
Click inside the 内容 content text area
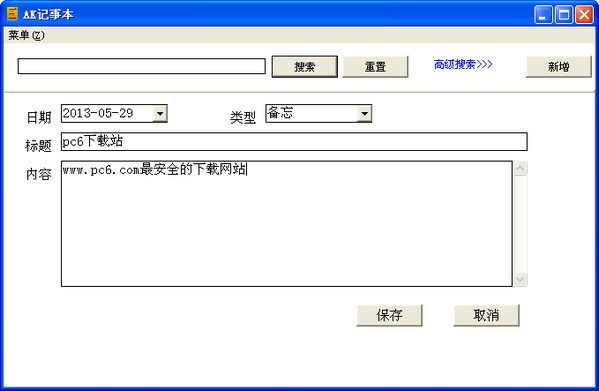coord(287,223)
